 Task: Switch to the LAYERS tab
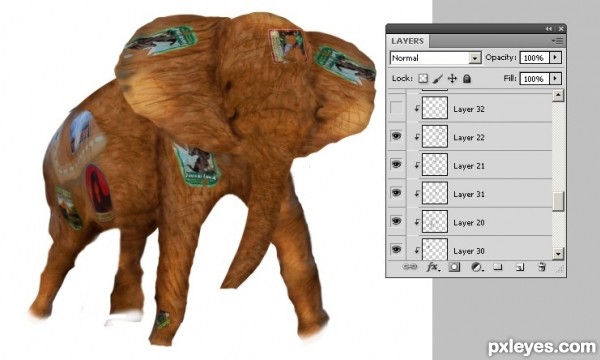[408, 41]
